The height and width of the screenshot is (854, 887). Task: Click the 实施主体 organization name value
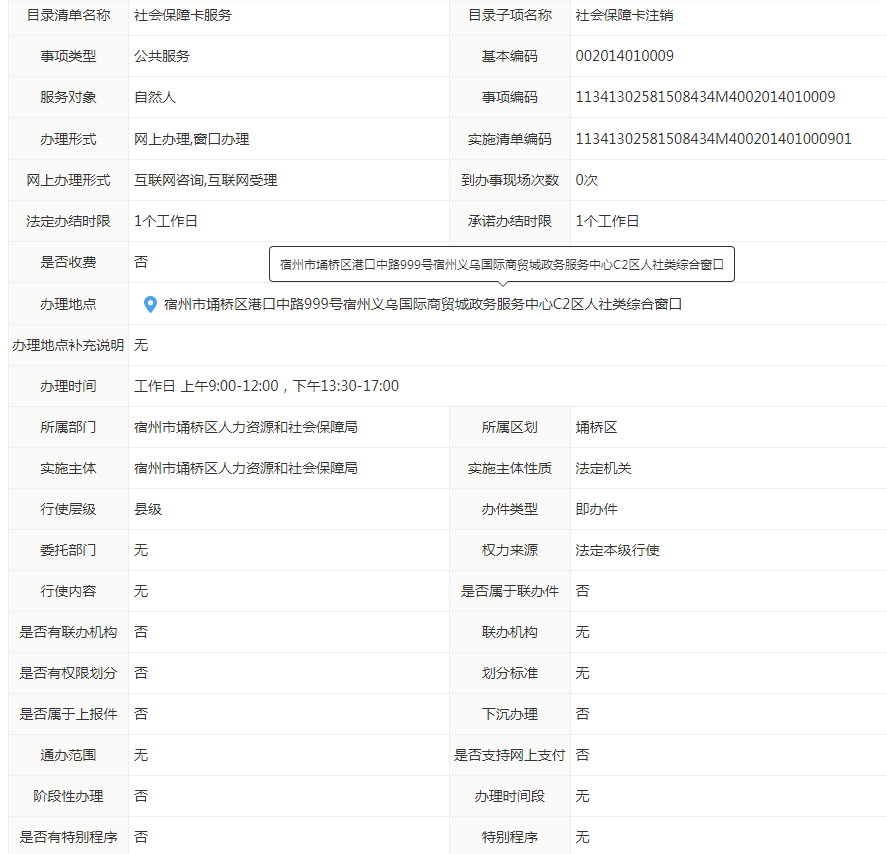246,468
